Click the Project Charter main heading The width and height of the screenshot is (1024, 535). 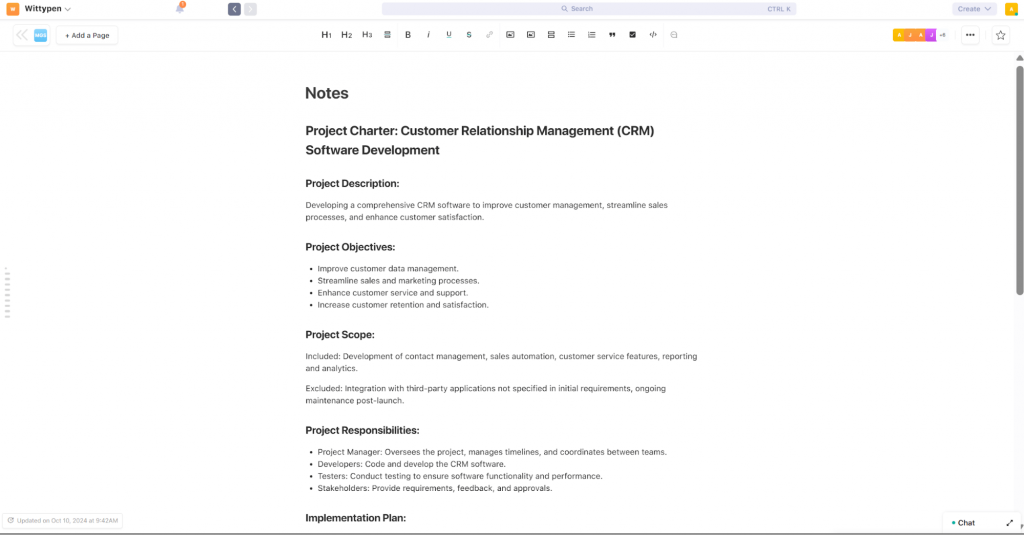point(479,140)
